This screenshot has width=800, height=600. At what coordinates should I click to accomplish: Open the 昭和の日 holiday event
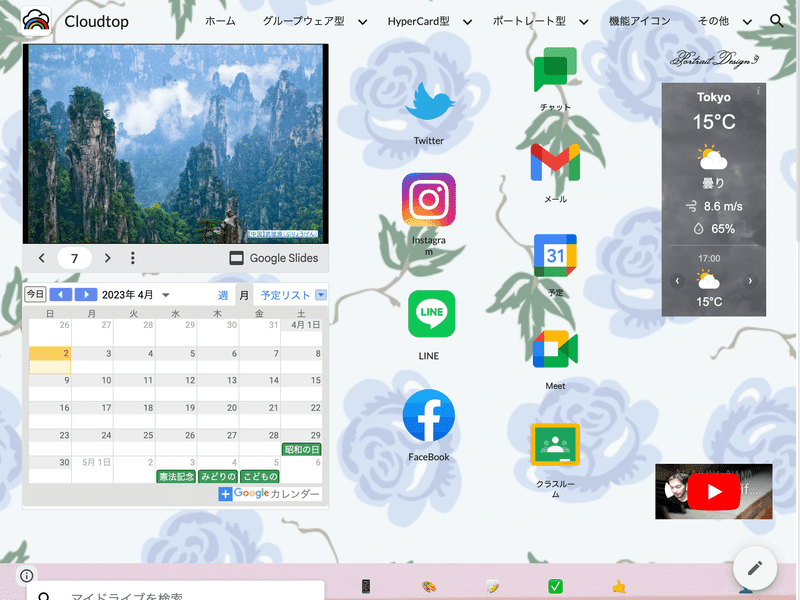302,449
